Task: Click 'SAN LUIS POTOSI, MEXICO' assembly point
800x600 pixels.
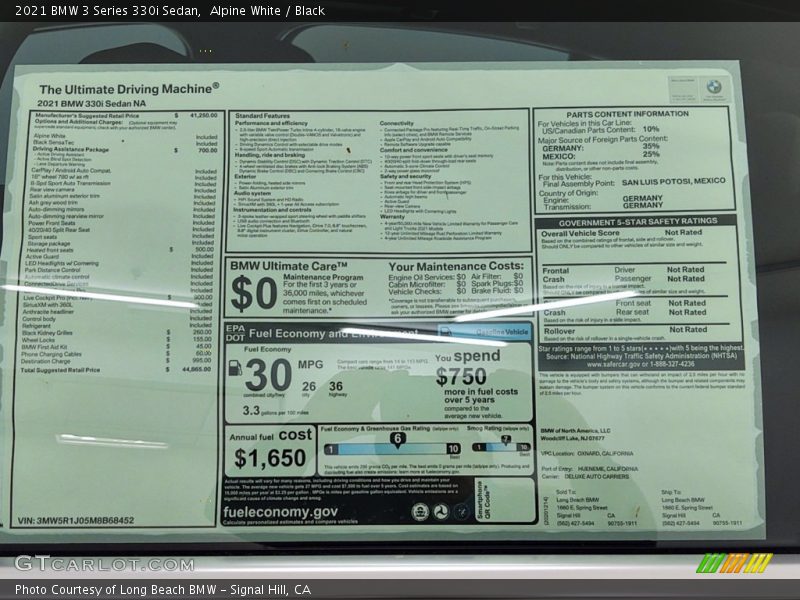Action: (673, 182)
